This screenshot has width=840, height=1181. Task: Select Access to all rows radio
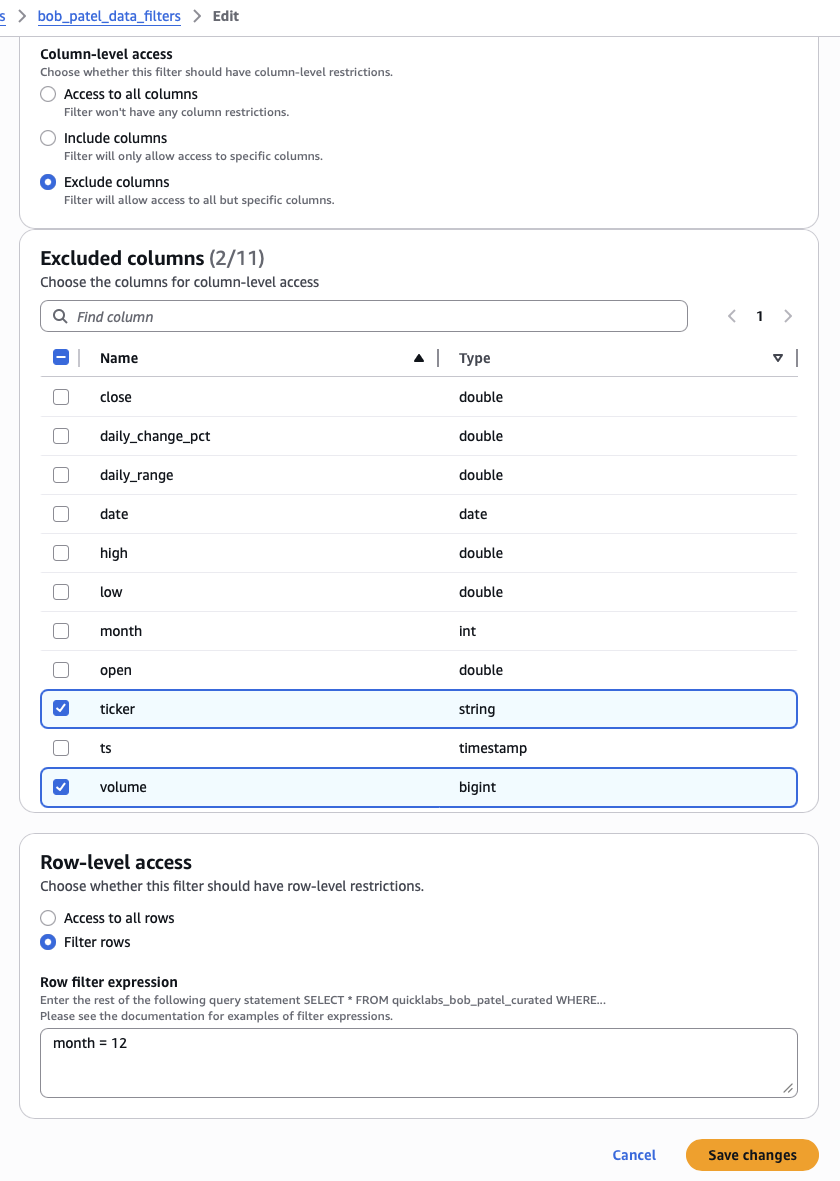48,918
